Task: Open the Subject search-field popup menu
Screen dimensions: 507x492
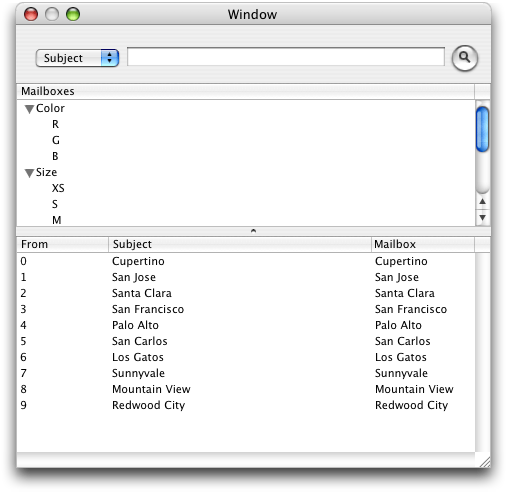Action: pyautogui.click(x=77, y=58)
